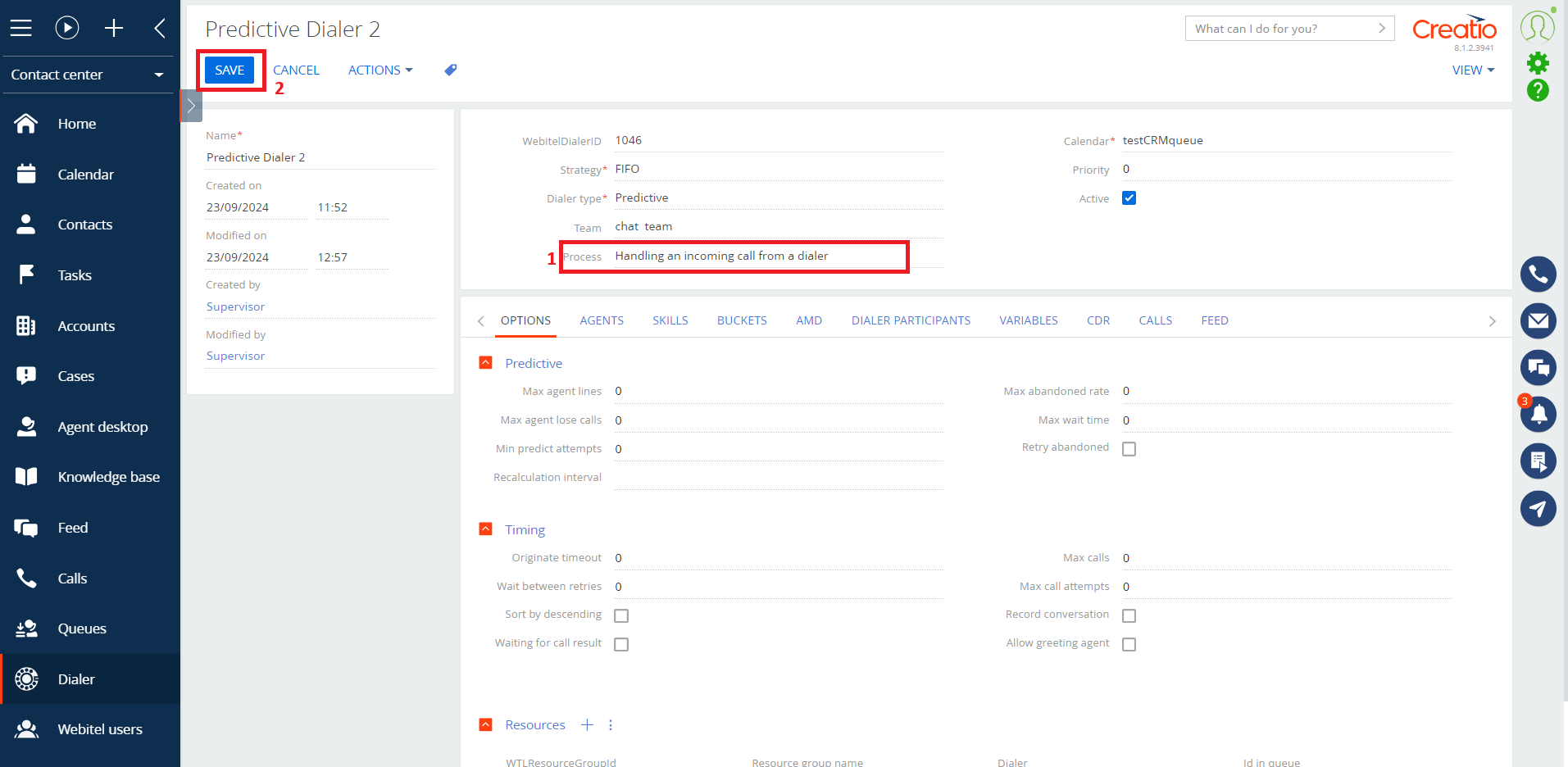The image size is (1568, 767).
Task: Switch to the Agents tab
Action: click(x=602, y=320)
